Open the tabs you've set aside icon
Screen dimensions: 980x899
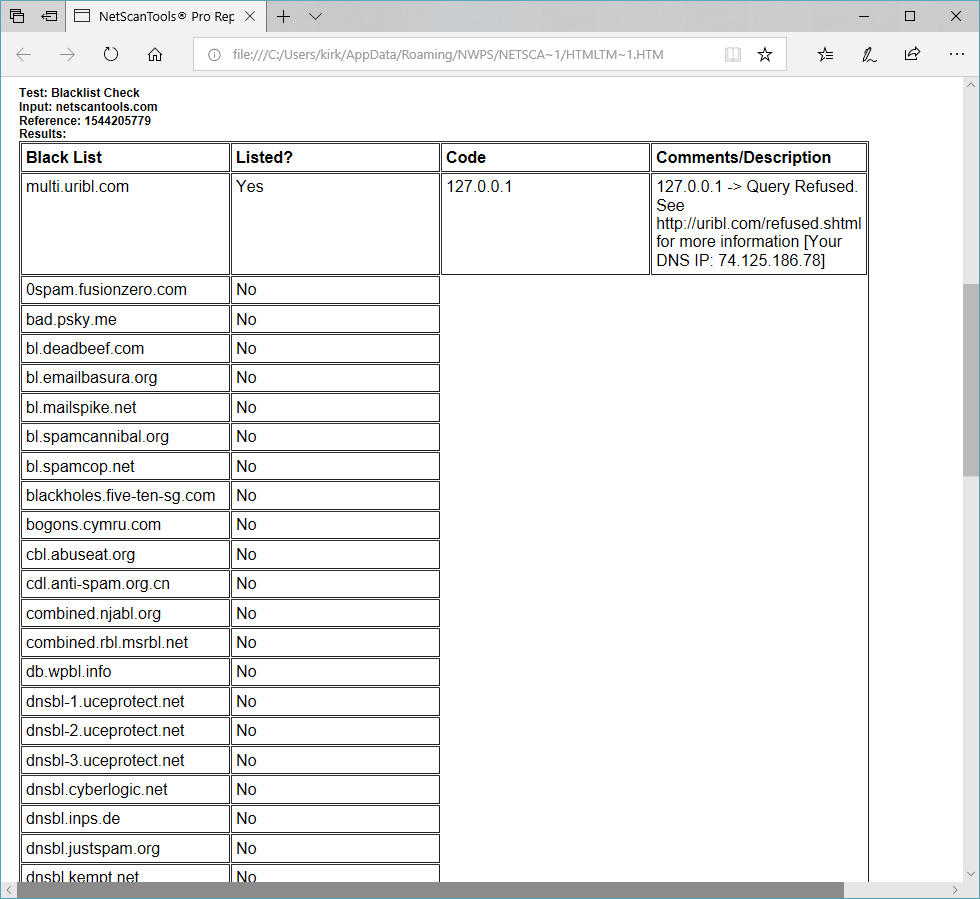click(17, 16)
